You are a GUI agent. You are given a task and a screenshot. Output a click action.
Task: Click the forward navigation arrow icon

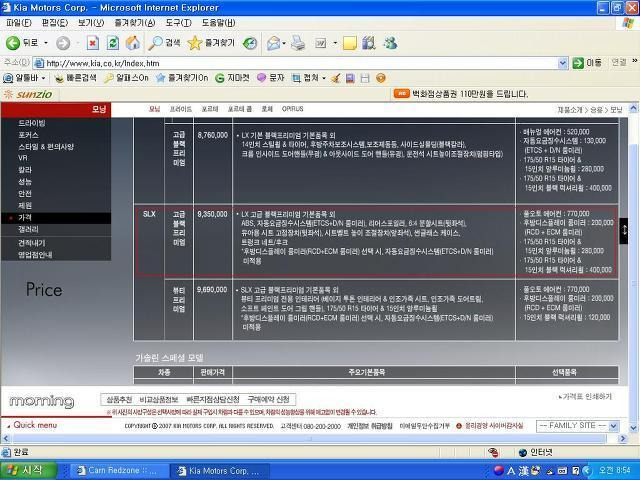[x=63, y=43]
